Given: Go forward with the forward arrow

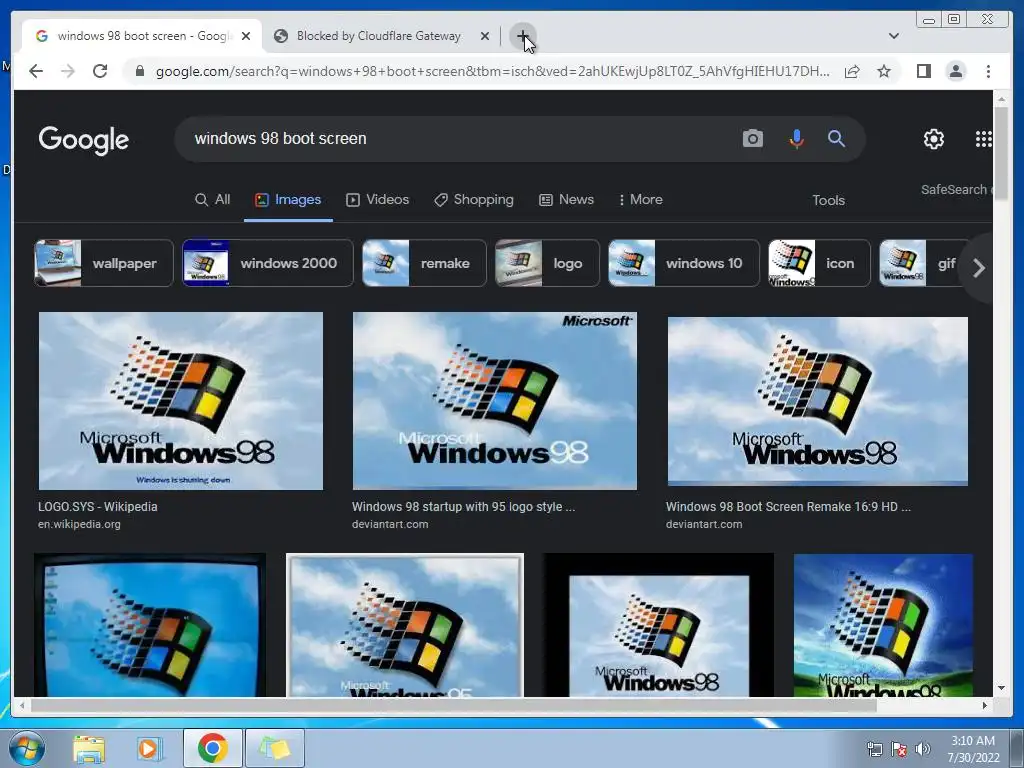Looking at the screenshot, I should [x=68, y=71].
